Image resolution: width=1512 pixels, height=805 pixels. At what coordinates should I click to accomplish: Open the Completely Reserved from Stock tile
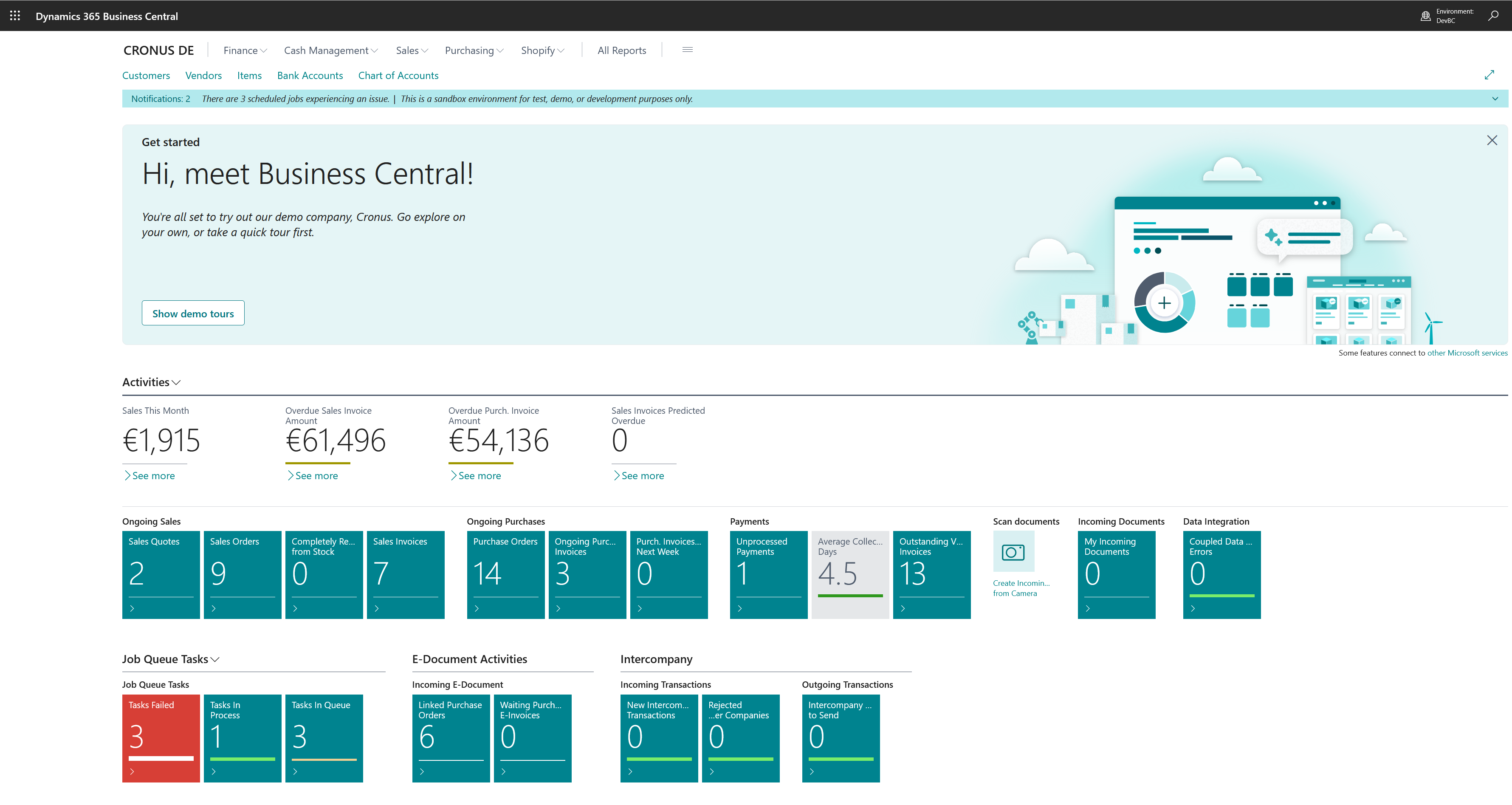324,575
